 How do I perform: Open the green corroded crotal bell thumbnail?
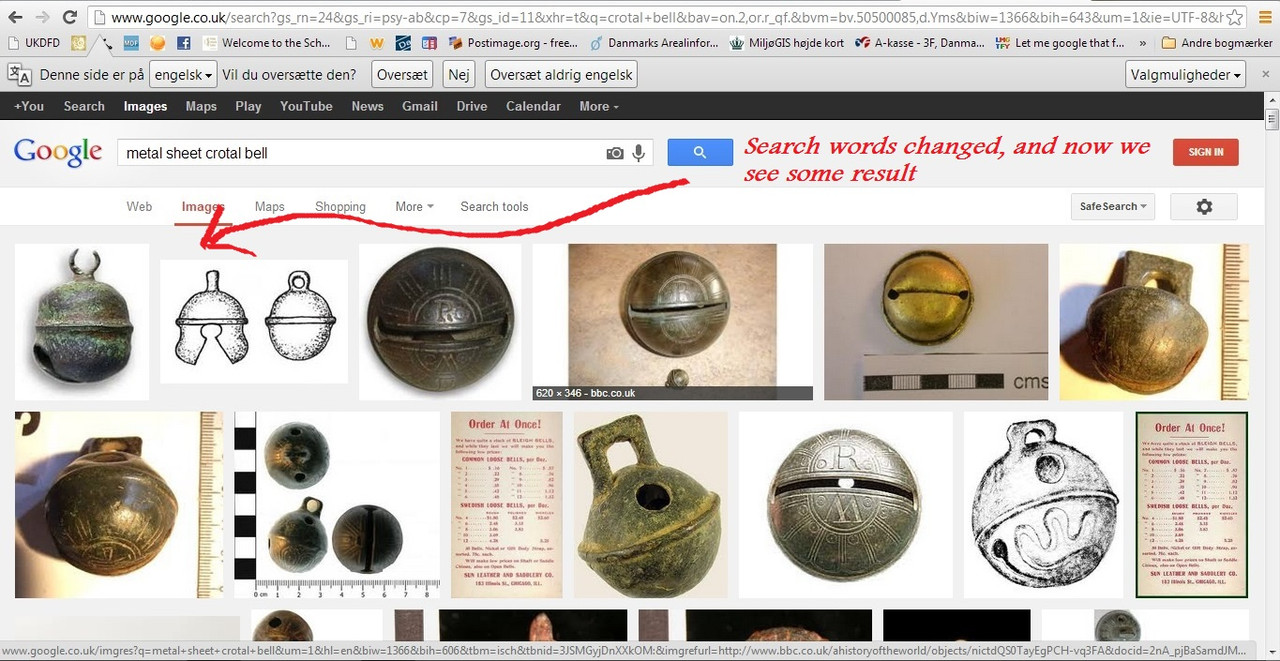tap(82, 322)
